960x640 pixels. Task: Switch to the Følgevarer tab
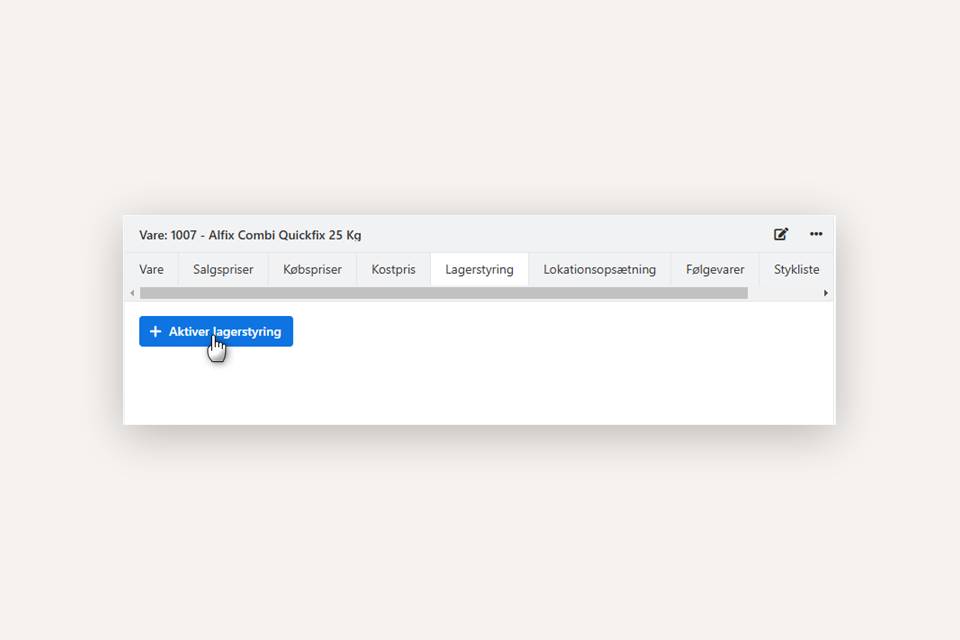pyautogui.click(x=715, y=269)
